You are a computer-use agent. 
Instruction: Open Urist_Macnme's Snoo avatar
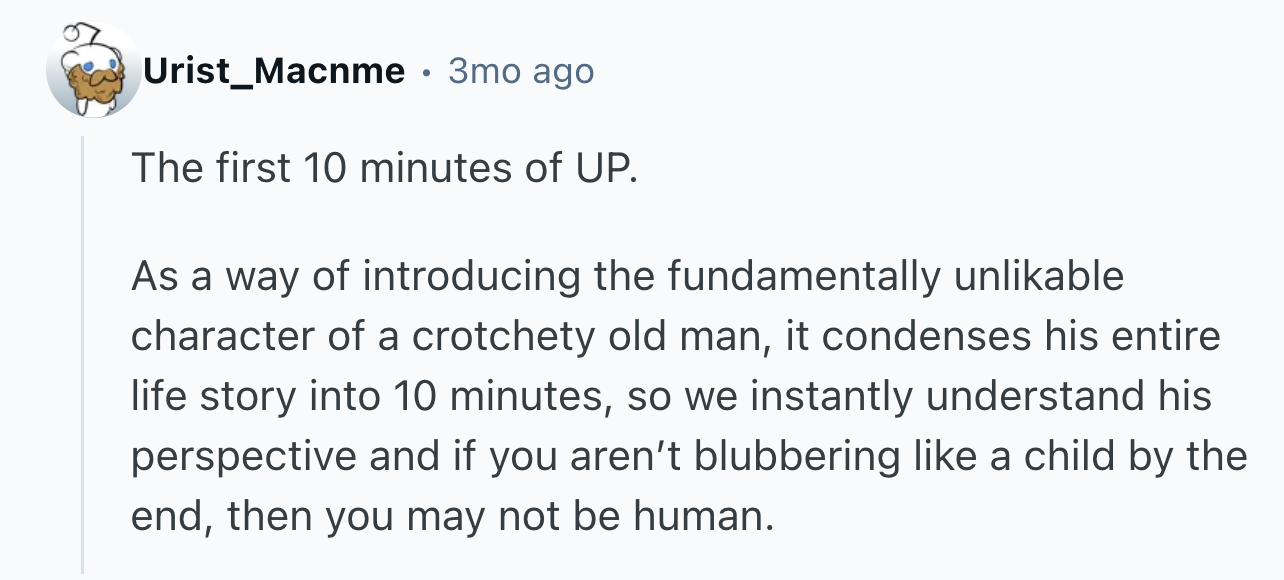pos(93,71)
